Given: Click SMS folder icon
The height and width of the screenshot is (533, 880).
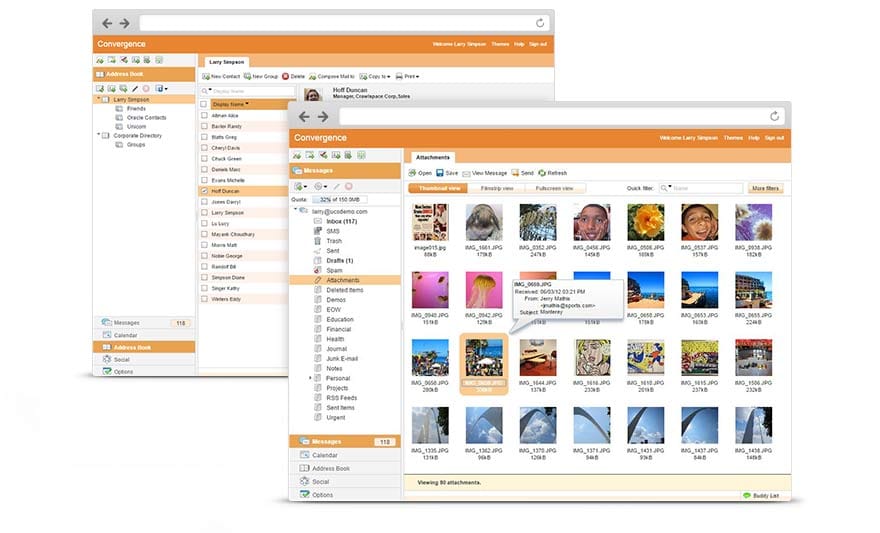Looking at the screenshot, I should tap(318, 231).
